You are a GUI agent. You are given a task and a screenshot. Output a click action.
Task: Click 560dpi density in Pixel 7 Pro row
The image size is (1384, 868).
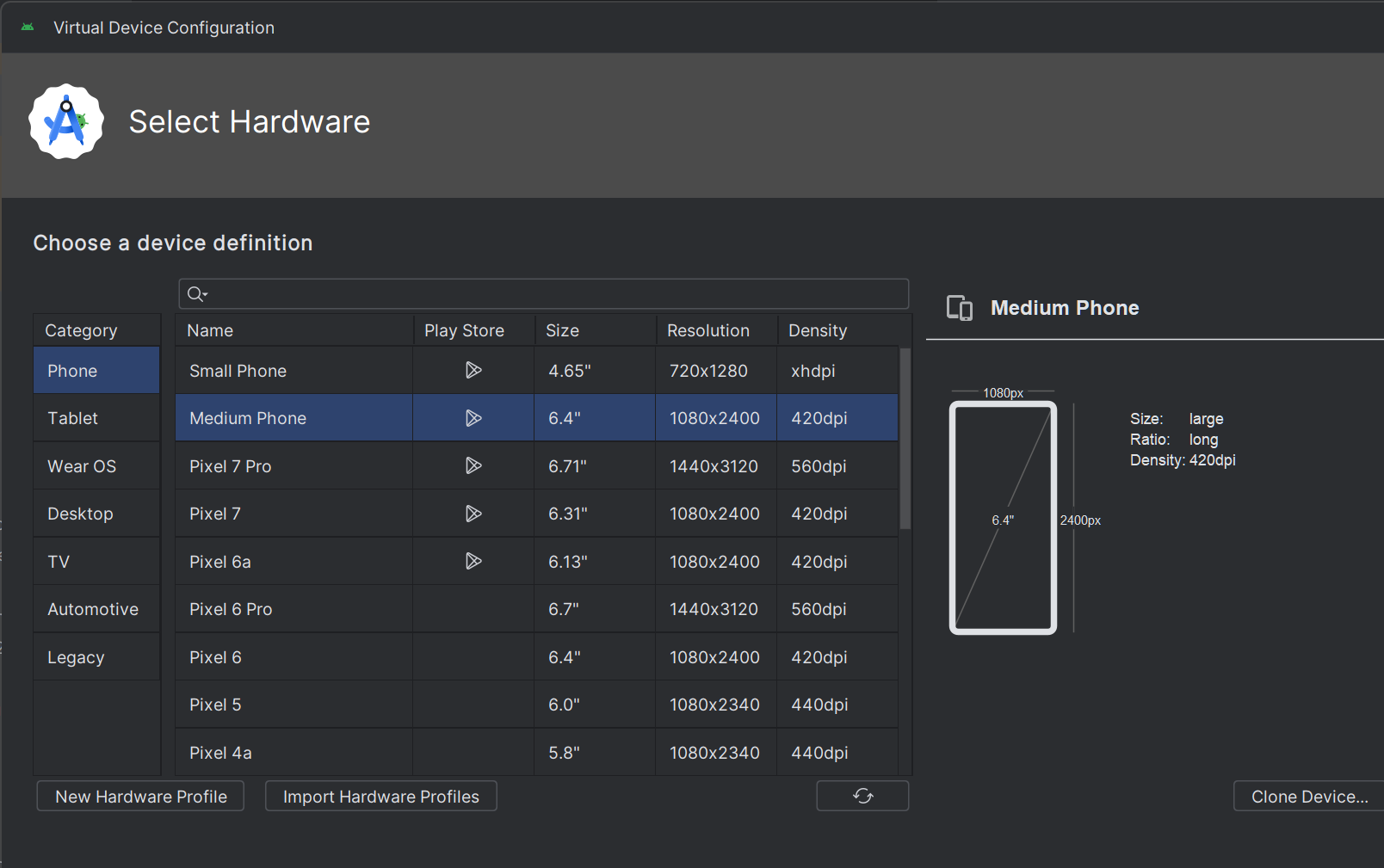click(x=837, y=466)
